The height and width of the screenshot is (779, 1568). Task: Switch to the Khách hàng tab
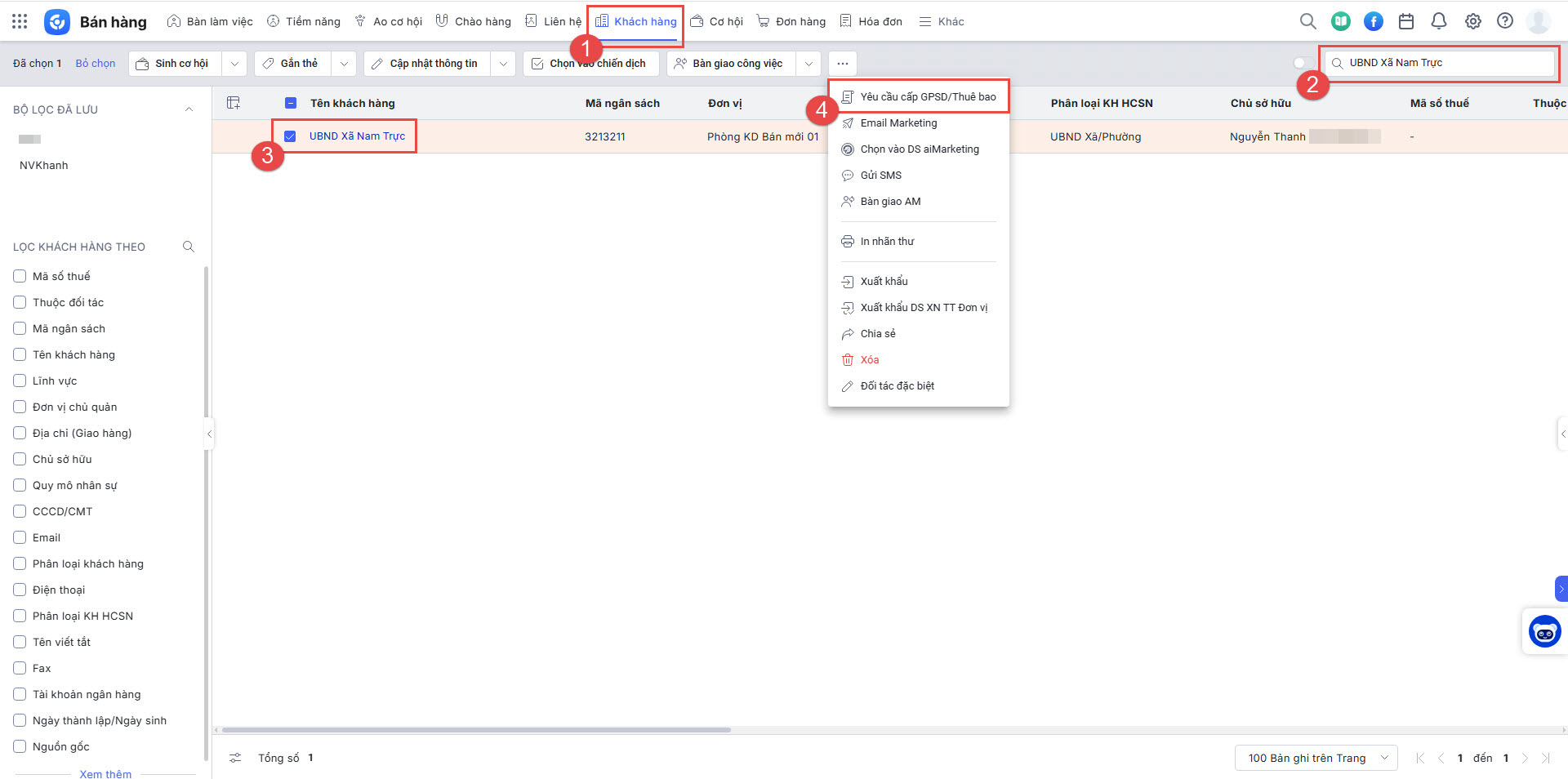636,22
